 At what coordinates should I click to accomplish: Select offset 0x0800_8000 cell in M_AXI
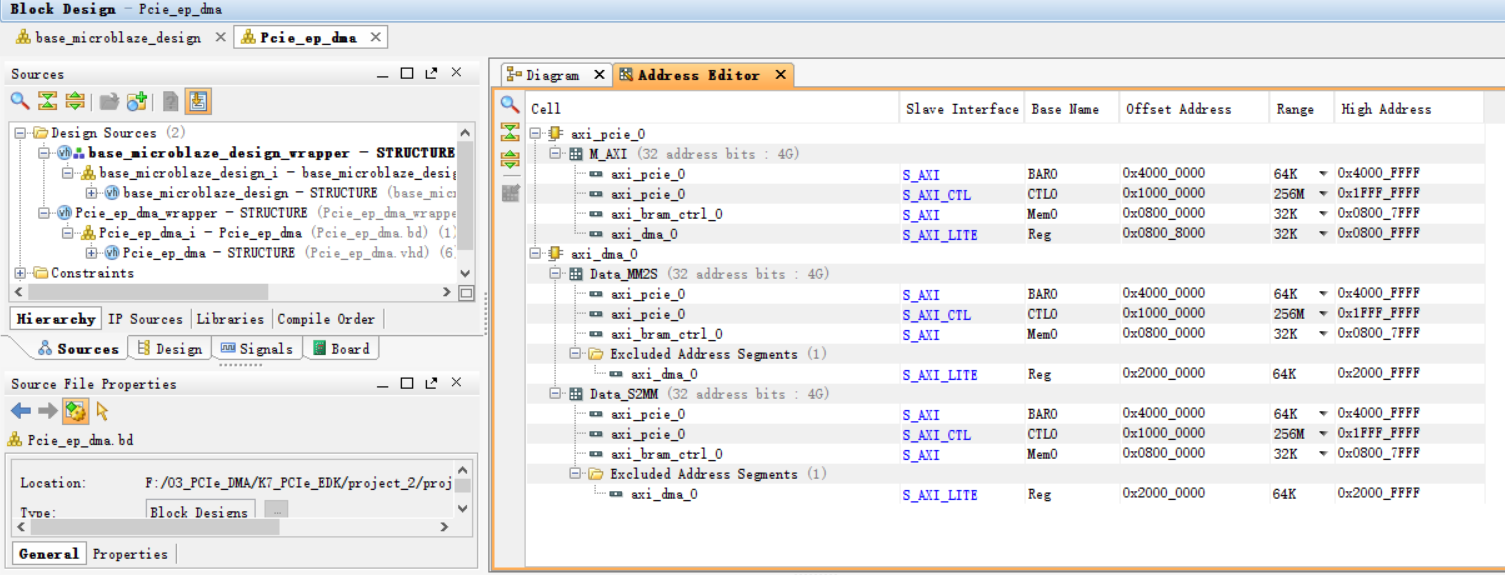pyautogui.click(x=1194, y=234)
